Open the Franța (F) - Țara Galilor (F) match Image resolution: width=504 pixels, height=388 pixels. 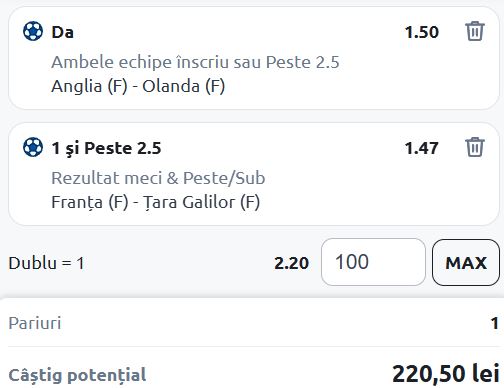click(155, 202)
